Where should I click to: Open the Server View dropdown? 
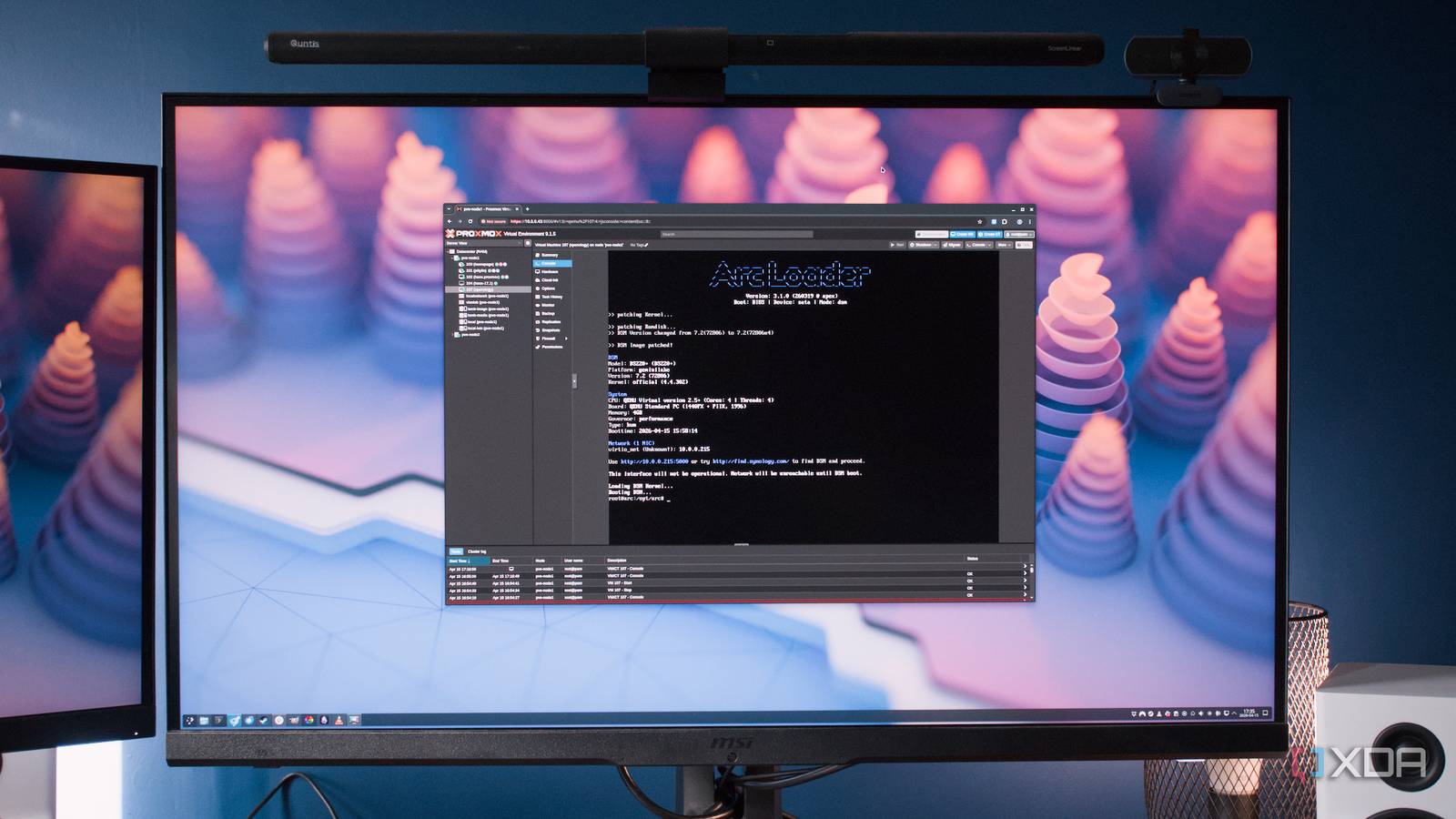click(x=484, y=243)
